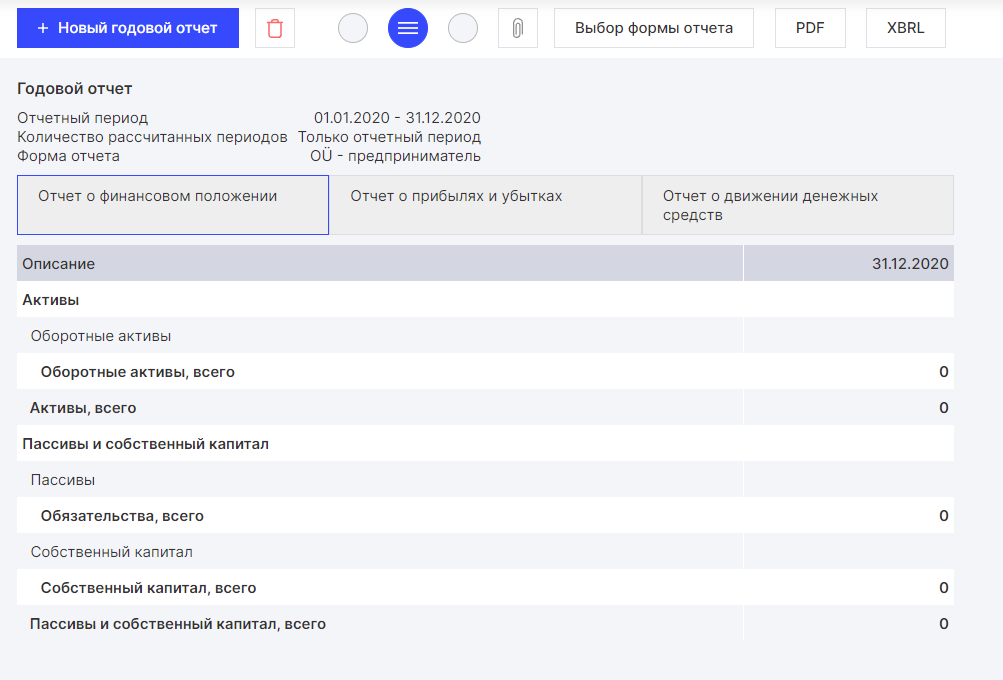
Task: Click the 'Количество рассчитанных периодов' label
Action: [x=152, y=137]
